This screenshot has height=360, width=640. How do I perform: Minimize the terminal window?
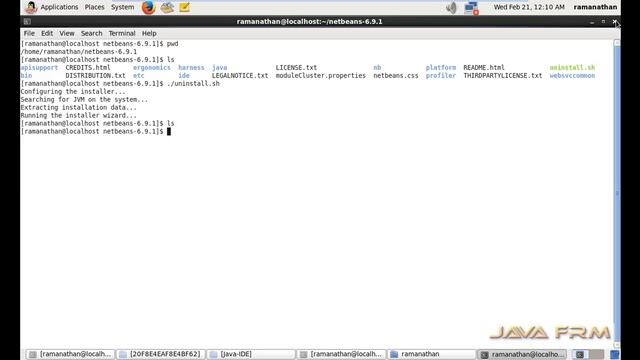click(592, 22)
